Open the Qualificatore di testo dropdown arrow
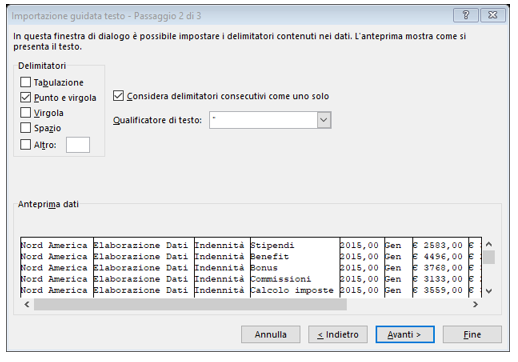518x362 pixels. click(324, 120)
